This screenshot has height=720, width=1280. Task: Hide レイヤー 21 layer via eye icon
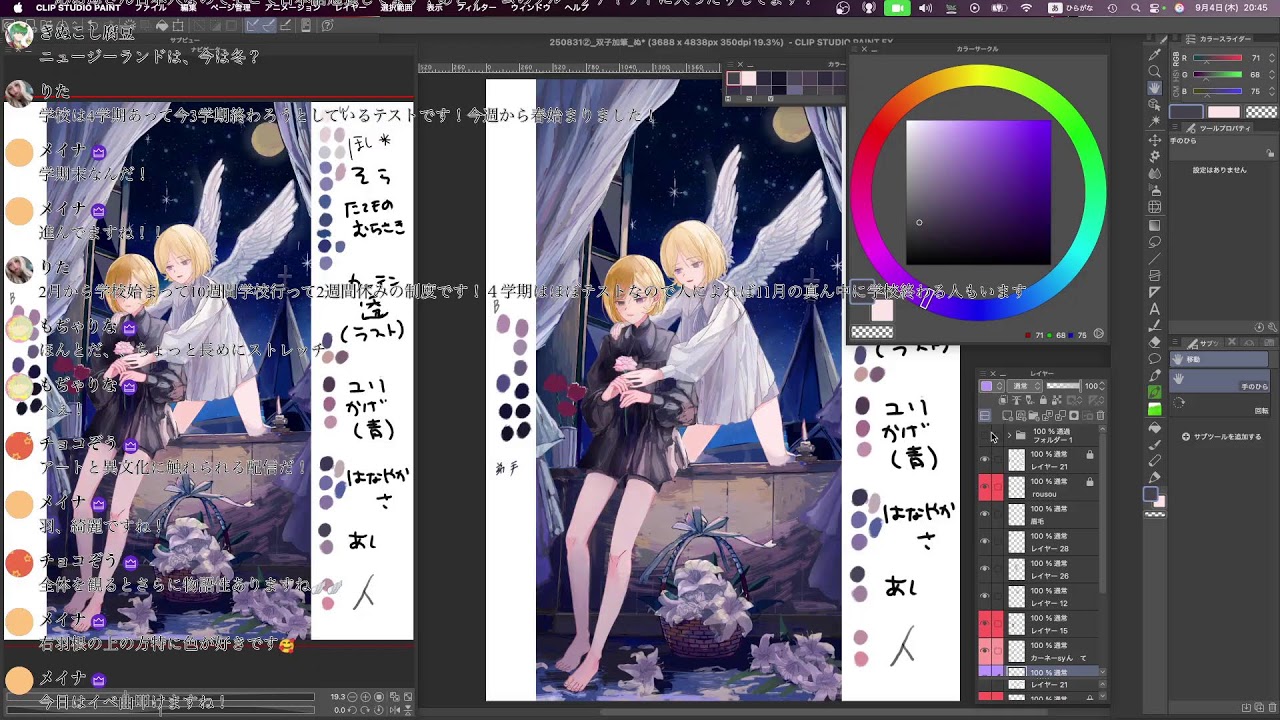coord(984,460)
